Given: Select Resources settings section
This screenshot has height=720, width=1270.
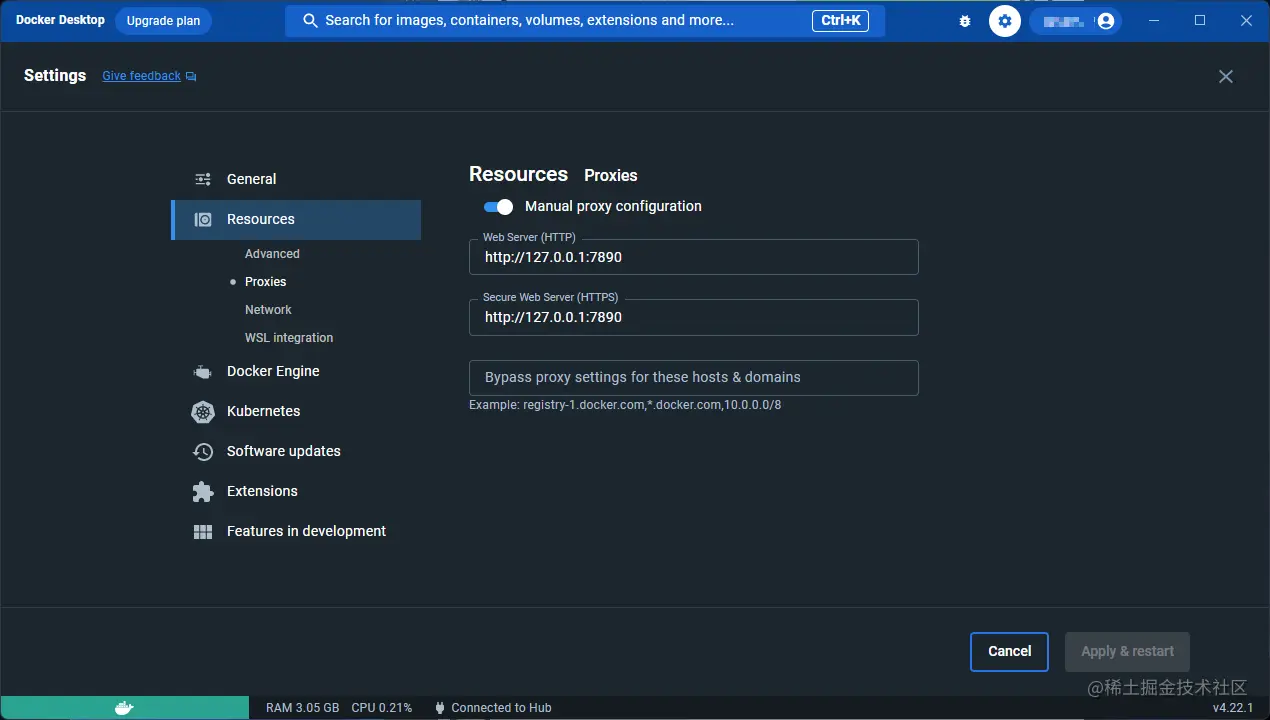Looking at the screenshot, I should (x=296, y=219).
